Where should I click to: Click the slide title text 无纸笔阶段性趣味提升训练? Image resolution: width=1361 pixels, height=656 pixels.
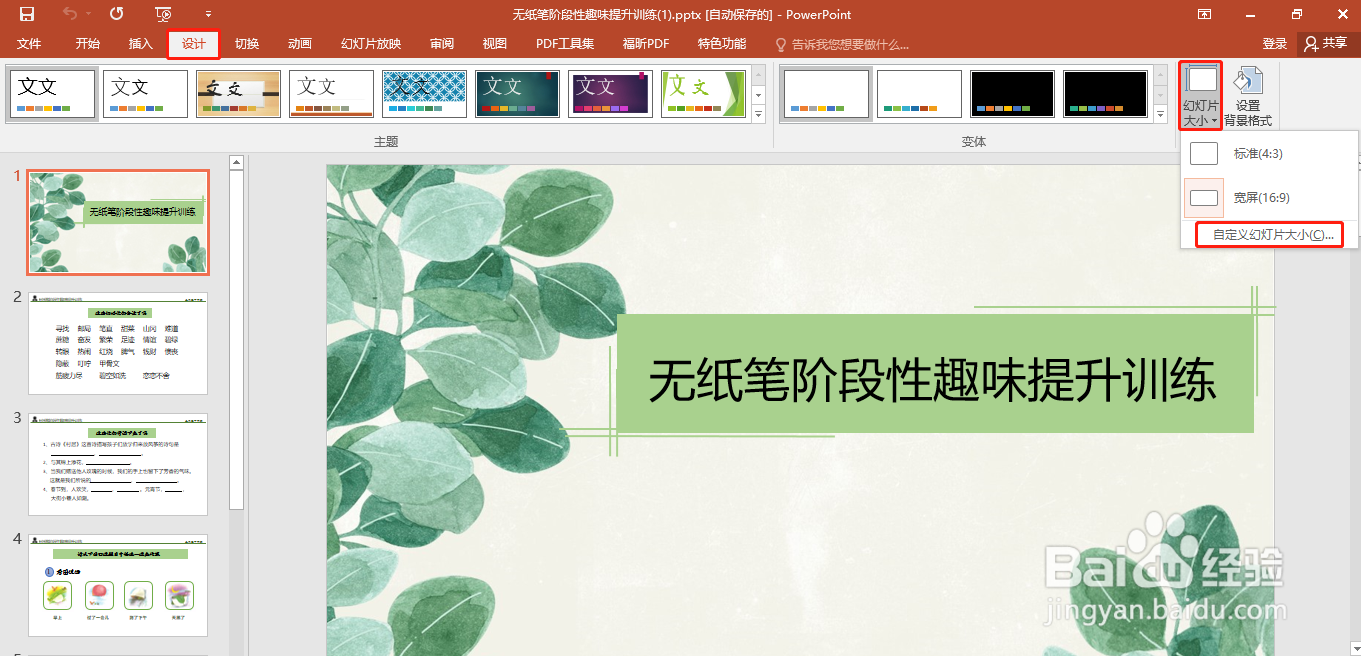point(932,381)
